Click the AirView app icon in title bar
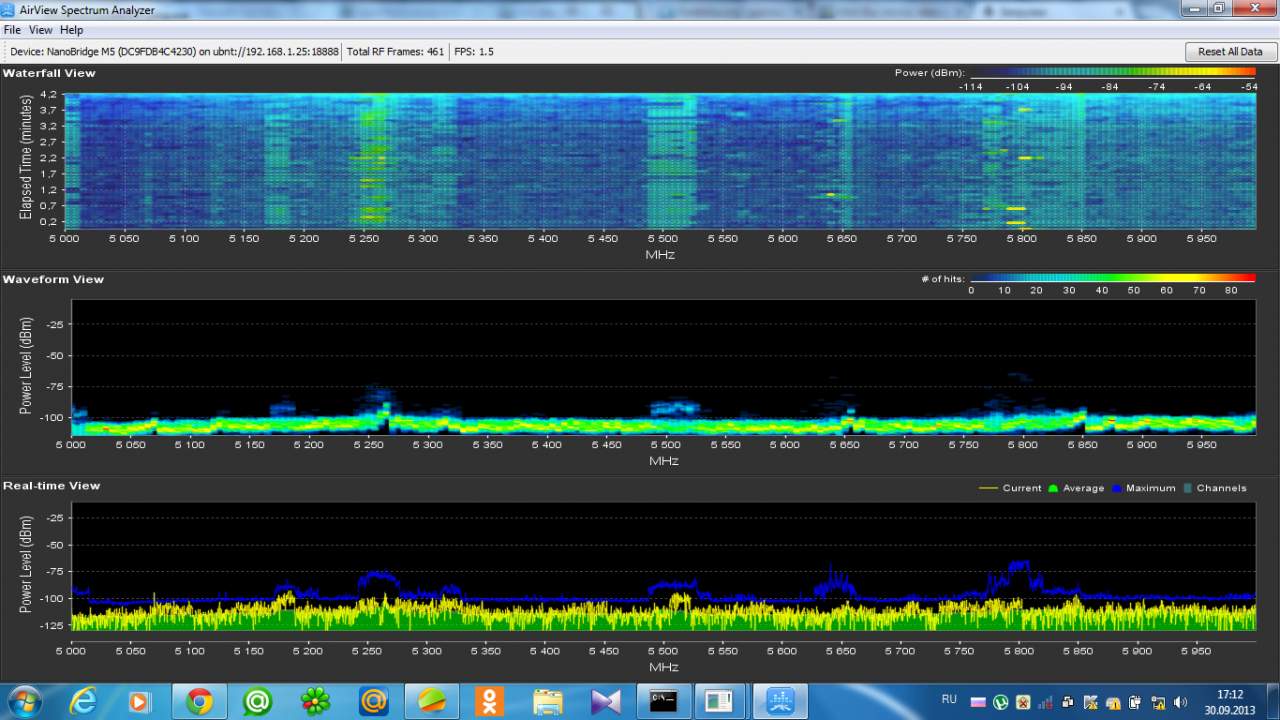 point(10,9)
